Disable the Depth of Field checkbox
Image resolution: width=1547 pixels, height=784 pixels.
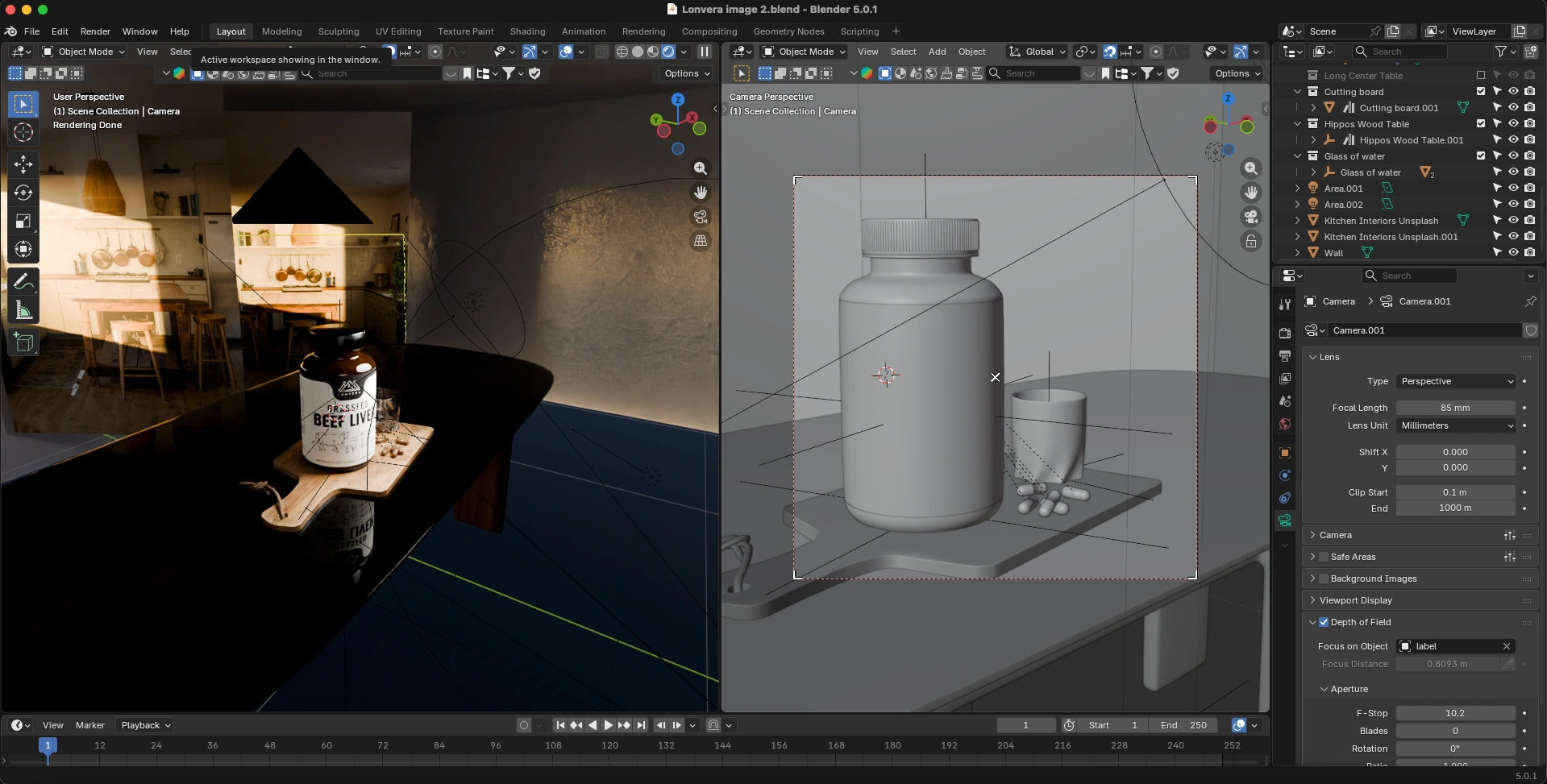(1323, 622)
